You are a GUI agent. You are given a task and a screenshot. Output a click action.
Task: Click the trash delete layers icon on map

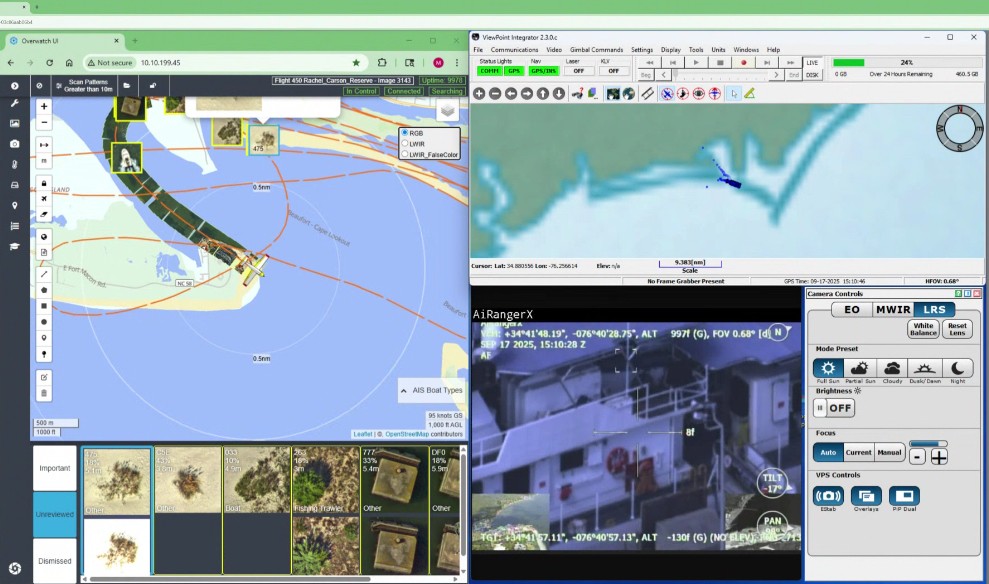[44, 393]
